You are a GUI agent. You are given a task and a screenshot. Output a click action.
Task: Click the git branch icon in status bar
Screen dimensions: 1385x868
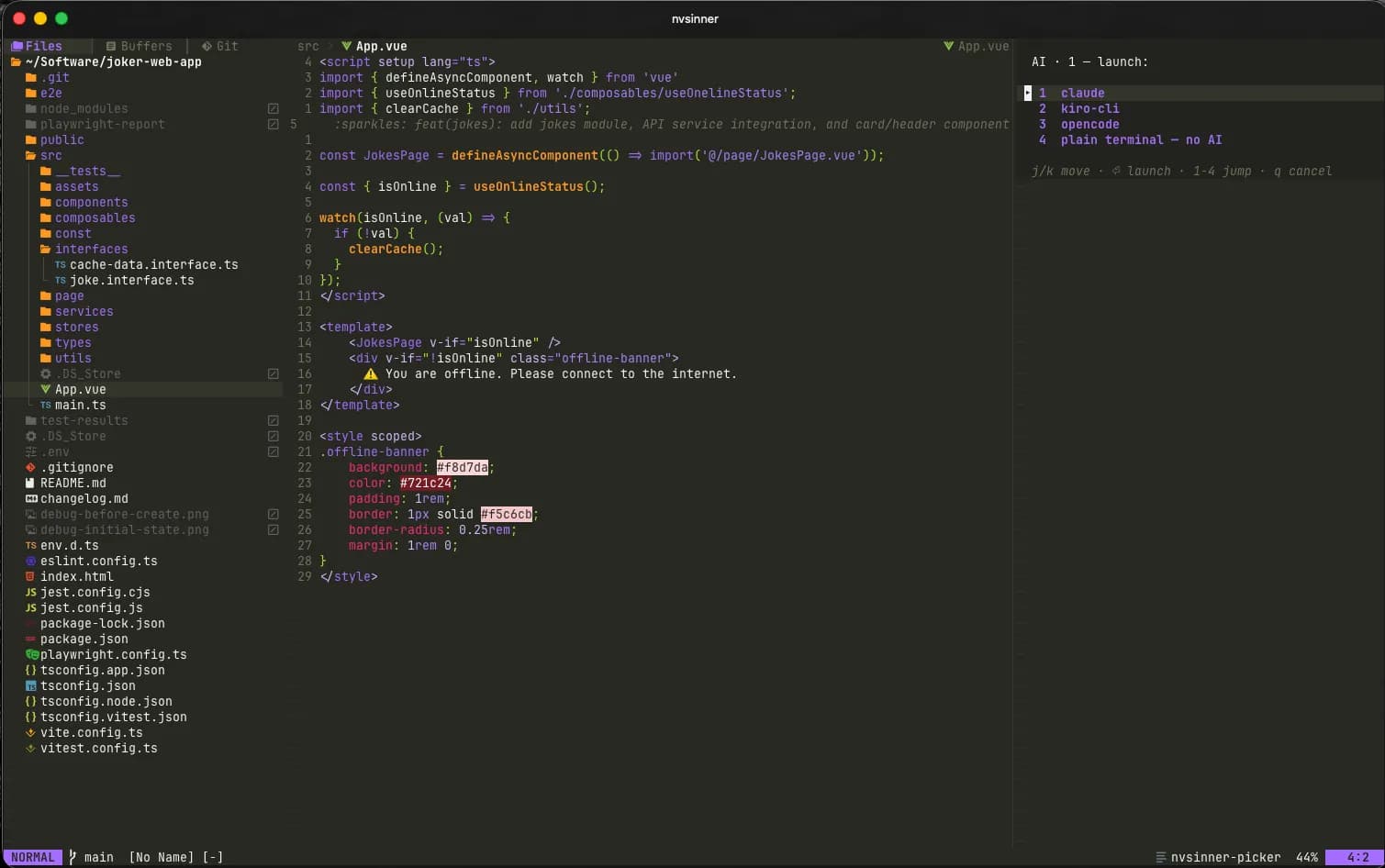73,857
